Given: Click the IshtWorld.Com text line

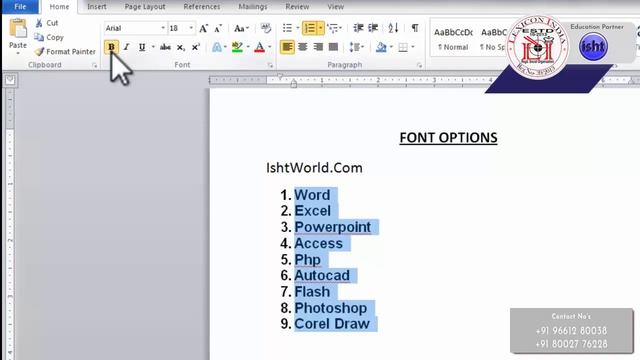Looking at the screenshot, I should (x=314, y=168).
